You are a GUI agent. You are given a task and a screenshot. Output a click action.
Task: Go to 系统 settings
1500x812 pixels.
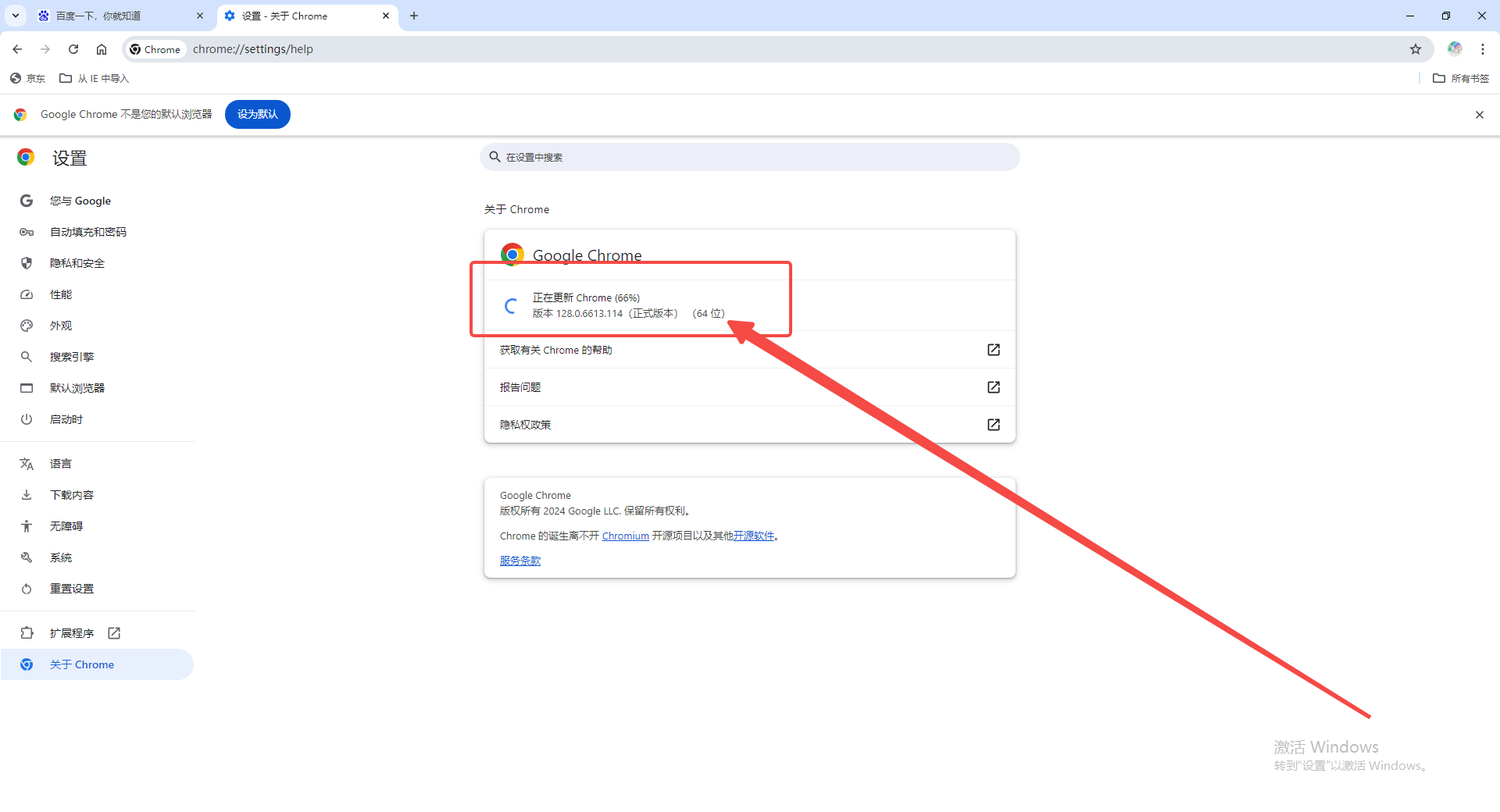pyautogui.click(x=98, y=557)
